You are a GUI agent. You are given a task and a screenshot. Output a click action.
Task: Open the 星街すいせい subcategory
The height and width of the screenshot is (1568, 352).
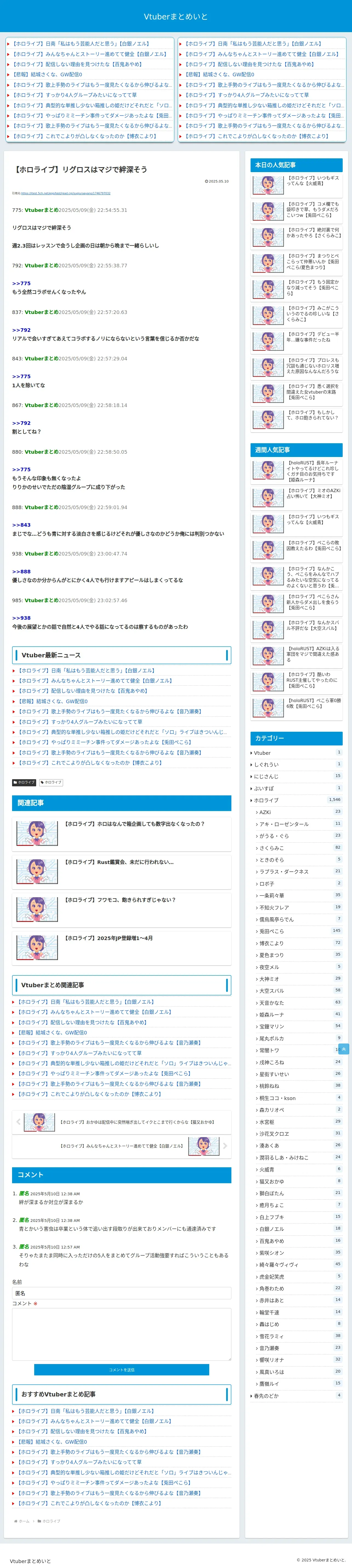pos(299,1074)
